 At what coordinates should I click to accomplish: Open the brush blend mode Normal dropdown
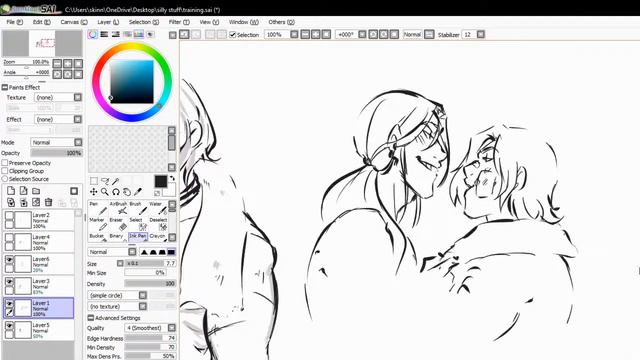click(132, 252)
